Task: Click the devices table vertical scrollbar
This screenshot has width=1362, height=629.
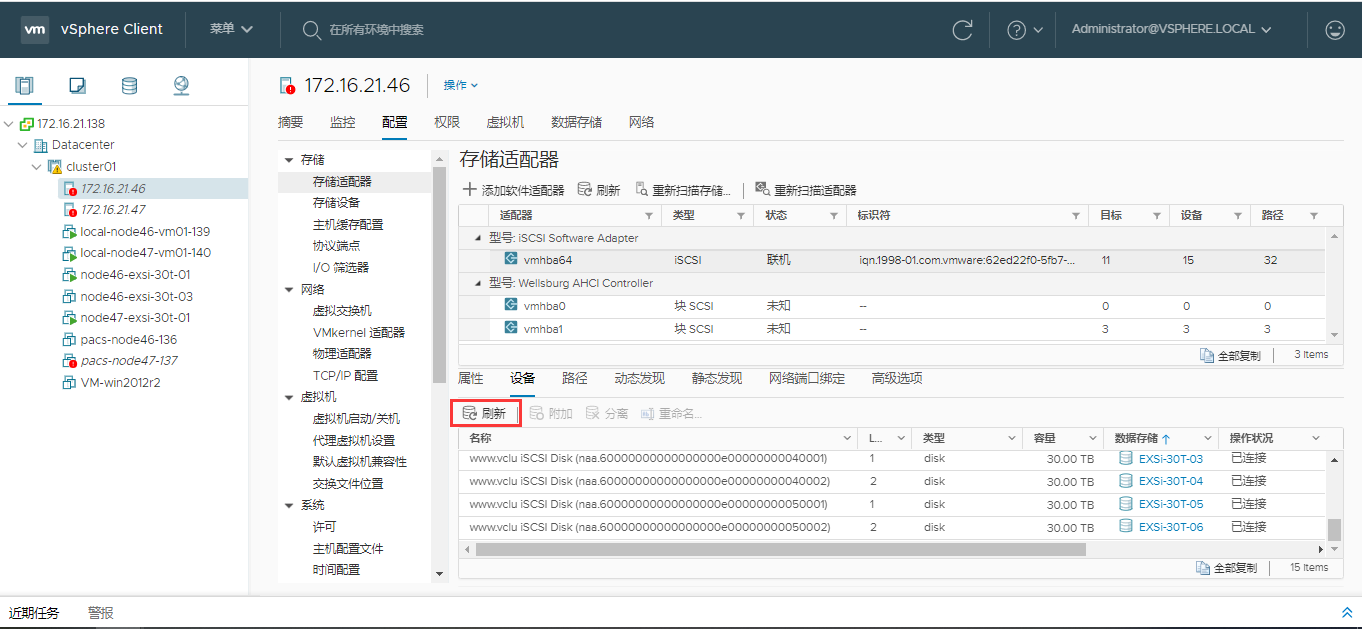Action: (x=1334, y=530)
